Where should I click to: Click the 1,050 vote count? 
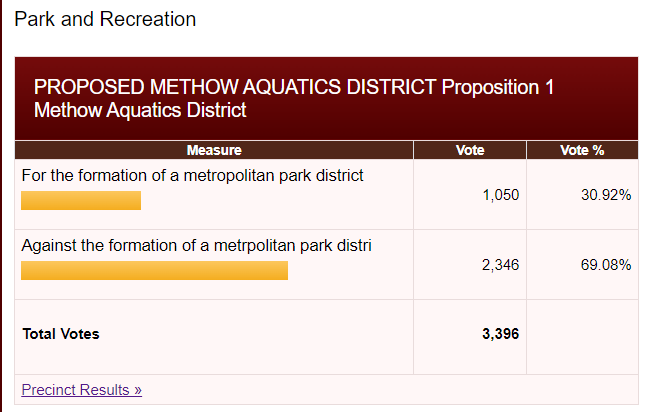[x=500, y=195]
